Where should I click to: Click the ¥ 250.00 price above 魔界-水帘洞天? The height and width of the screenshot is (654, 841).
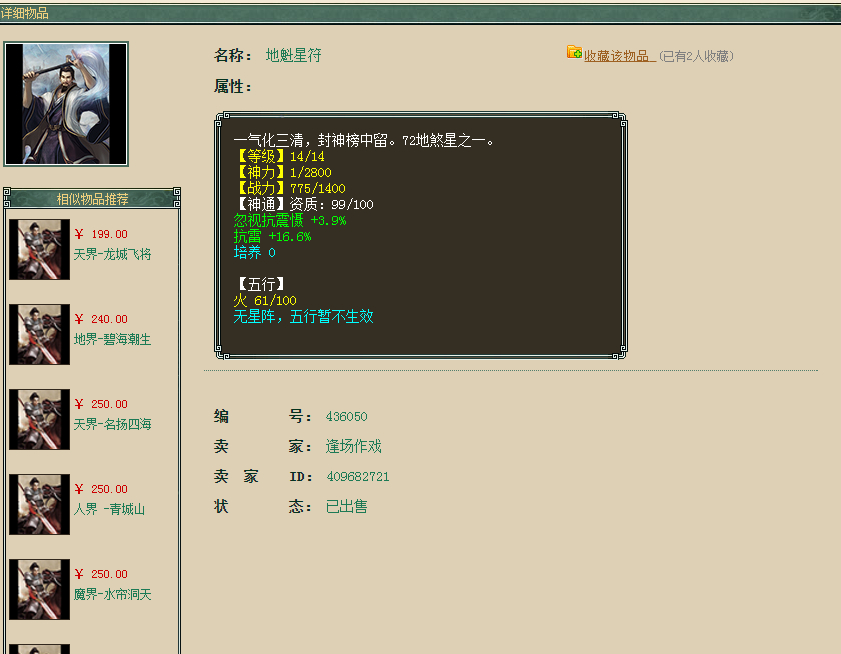point(101,574)
